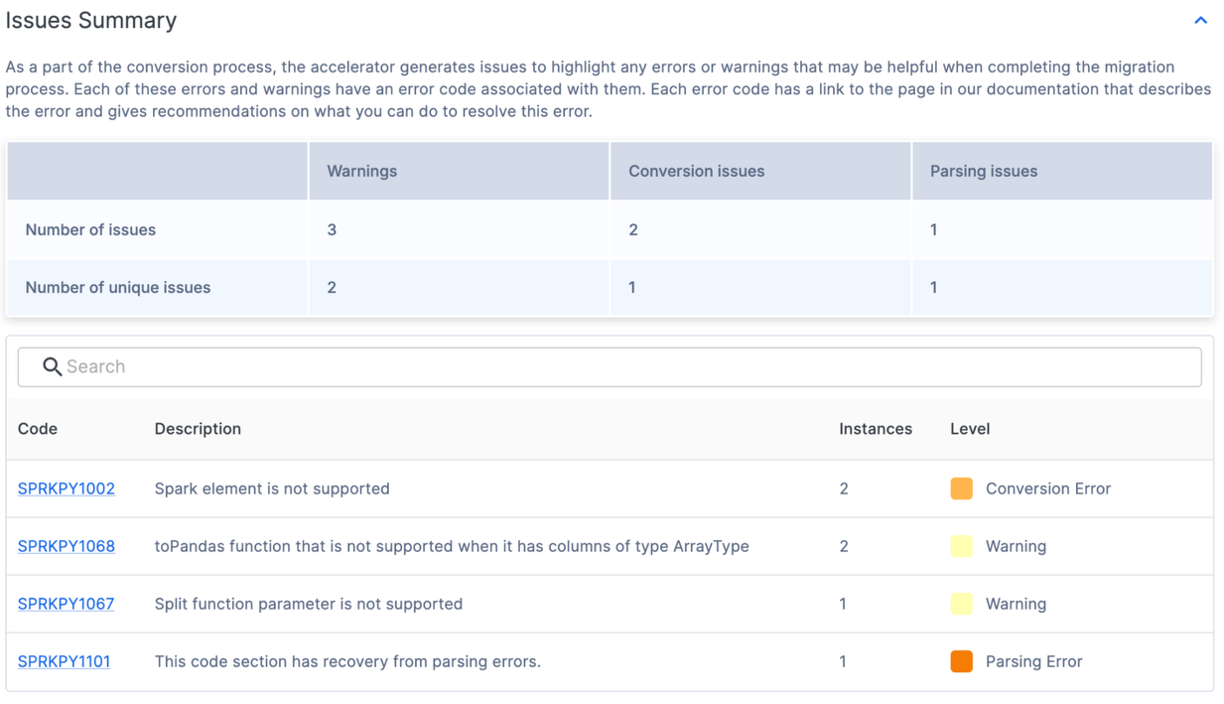Click the Issues Summary section title
This screenshot has height=704, width=1224.
click(91, 21)
